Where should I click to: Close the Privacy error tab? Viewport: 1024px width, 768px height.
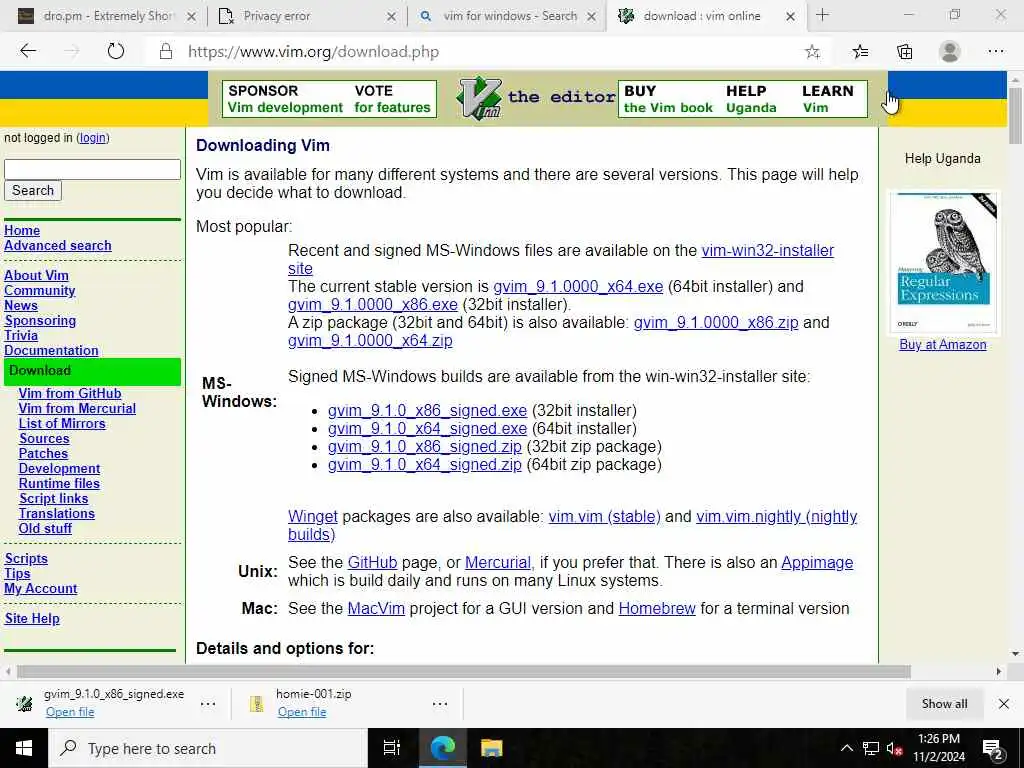(x=391, y=17)
